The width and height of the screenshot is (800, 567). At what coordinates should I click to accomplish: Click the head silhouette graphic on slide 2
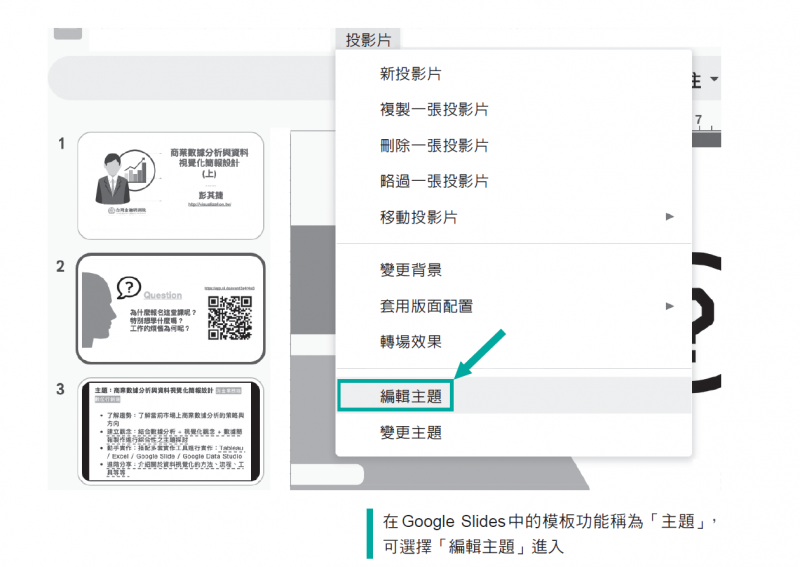point(98,310)
